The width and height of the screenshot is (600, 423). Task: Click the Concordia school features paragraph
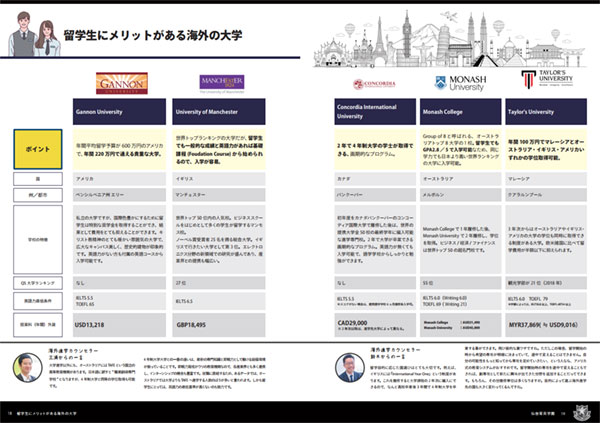point(375,240)
